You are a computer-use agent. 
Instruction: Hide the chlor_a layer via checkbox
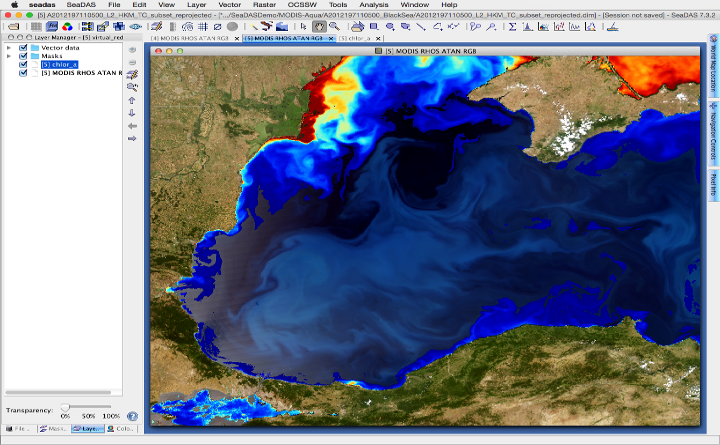pos(23,65)
